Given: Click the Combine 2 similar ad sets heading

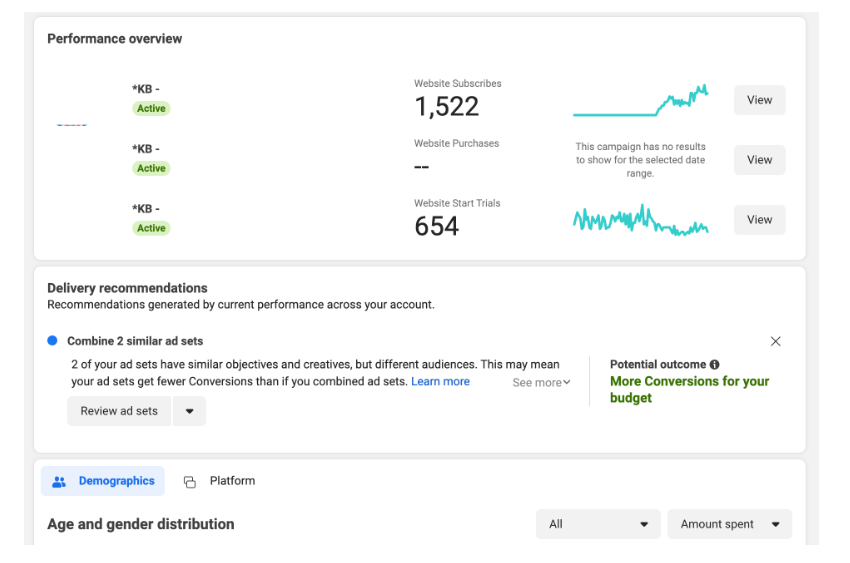Looking at the screenshot, I should (x=135, y=341).
